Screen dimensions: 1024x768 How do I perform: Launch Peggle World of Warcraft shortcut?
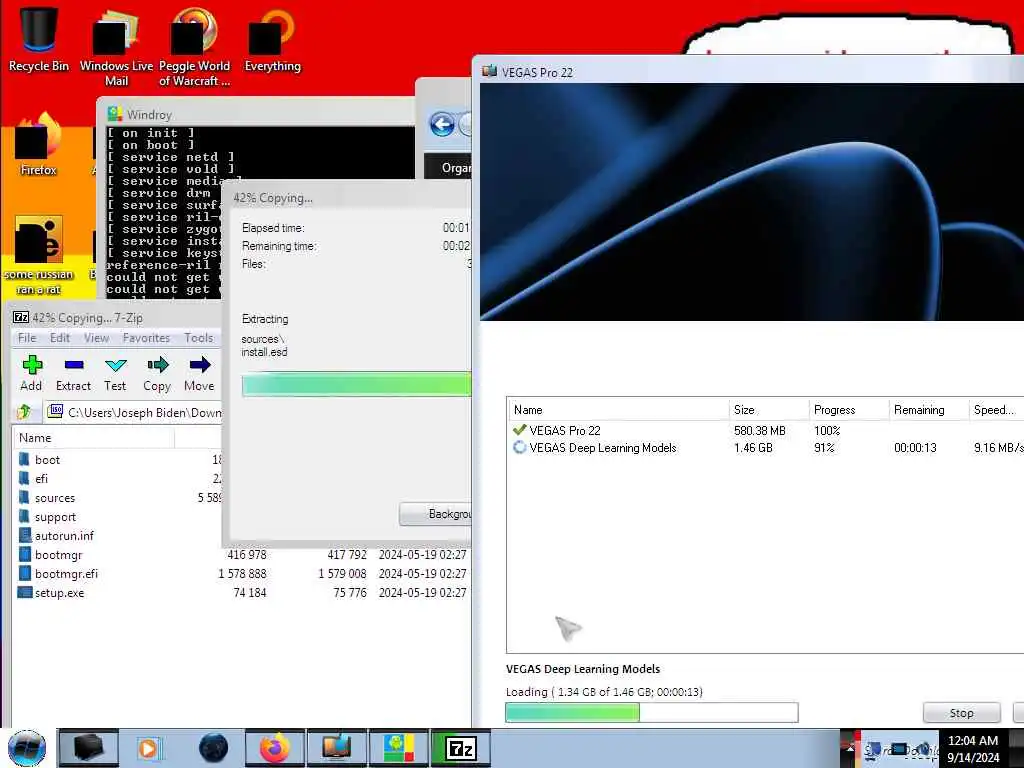point(194,47)
